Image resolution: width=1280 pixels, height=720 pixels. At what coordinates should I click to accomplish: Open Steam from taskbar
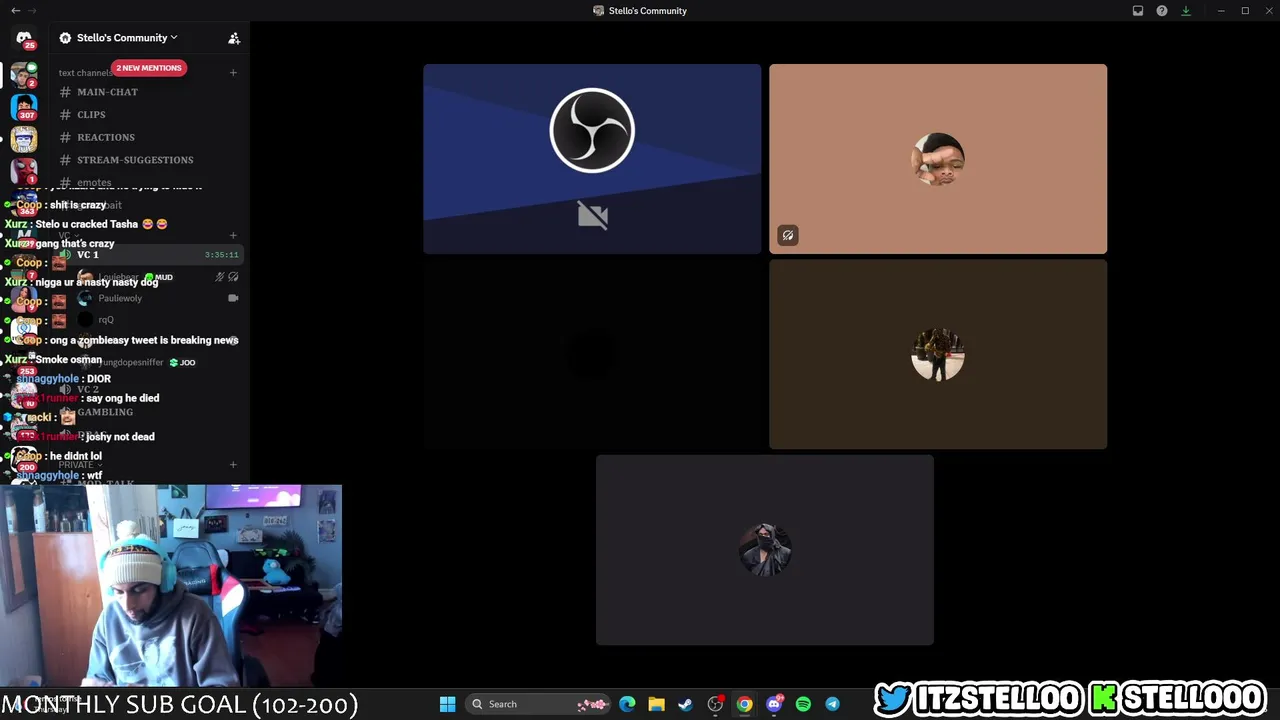point(685,704)
